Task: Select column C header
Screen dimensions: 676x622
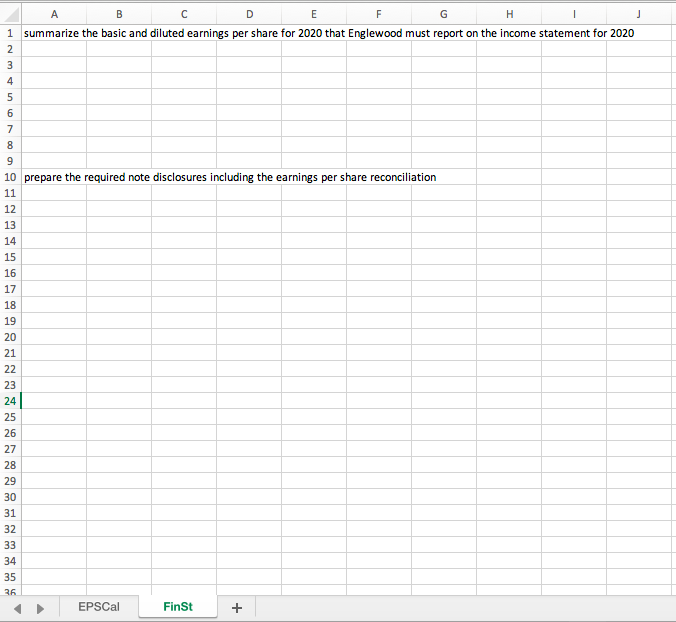Action: (x=184, y=14)
